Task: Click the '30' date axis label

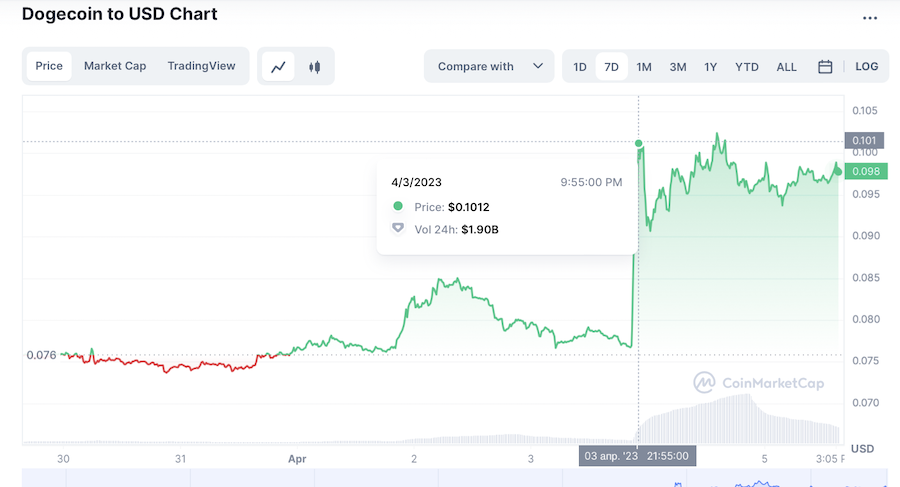Action: point(63,459)
